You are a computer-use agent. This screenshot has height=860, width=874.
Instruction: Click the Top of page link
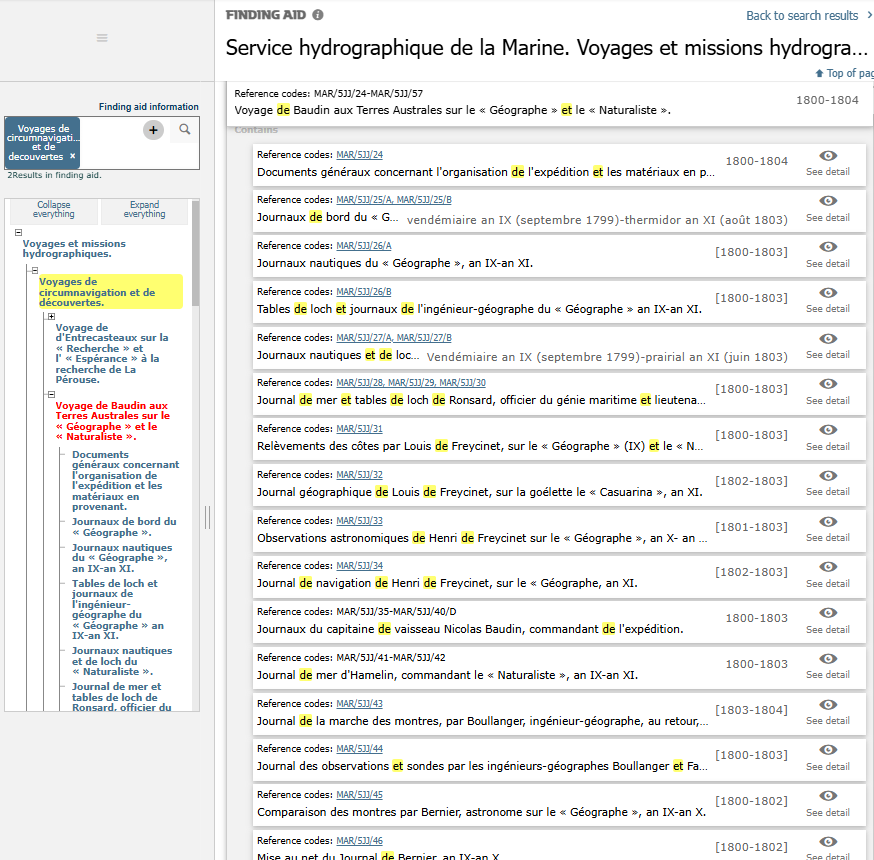pyautogui.click(x=848, y=73)
